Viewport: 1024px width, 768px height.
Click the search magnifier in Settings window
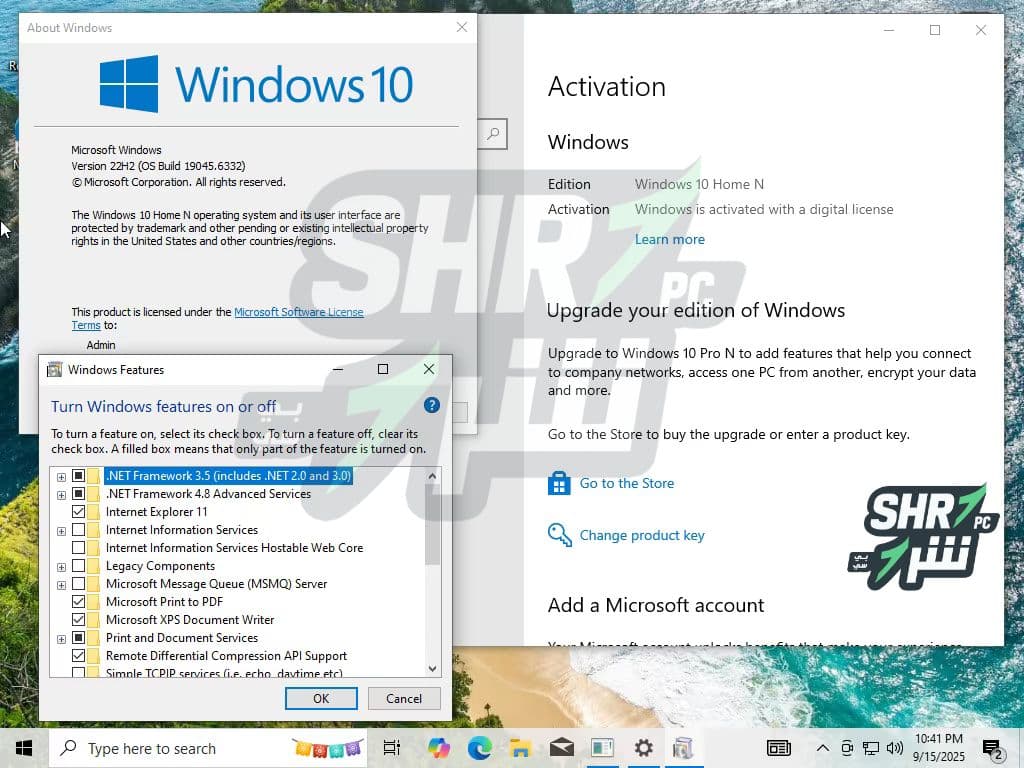(x=493, y=134)
